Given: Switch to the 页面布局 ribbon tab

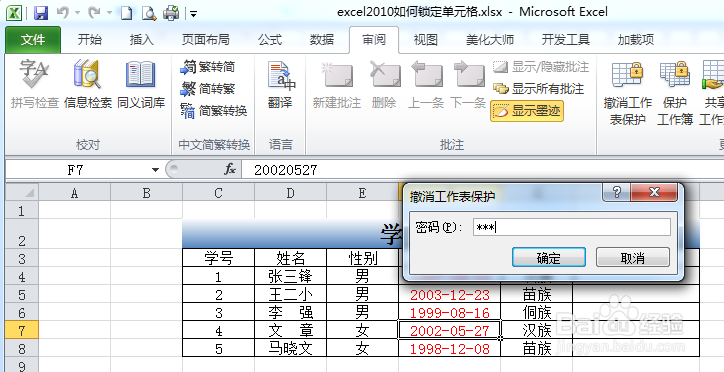Looking at the screenshot, I should tap(205, 40).
